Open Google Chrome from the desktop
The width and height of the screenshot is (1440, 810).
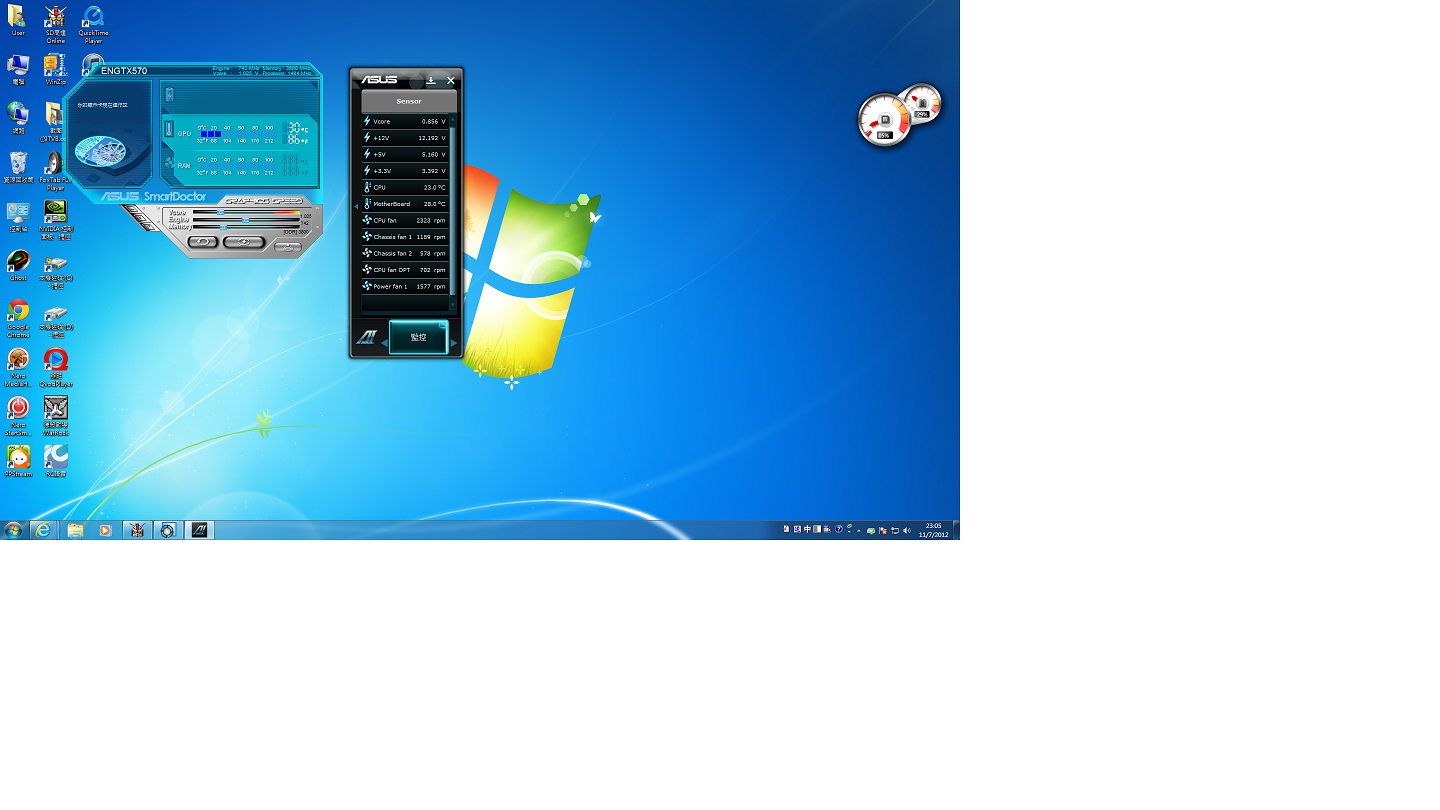click(x=18, y=312)
